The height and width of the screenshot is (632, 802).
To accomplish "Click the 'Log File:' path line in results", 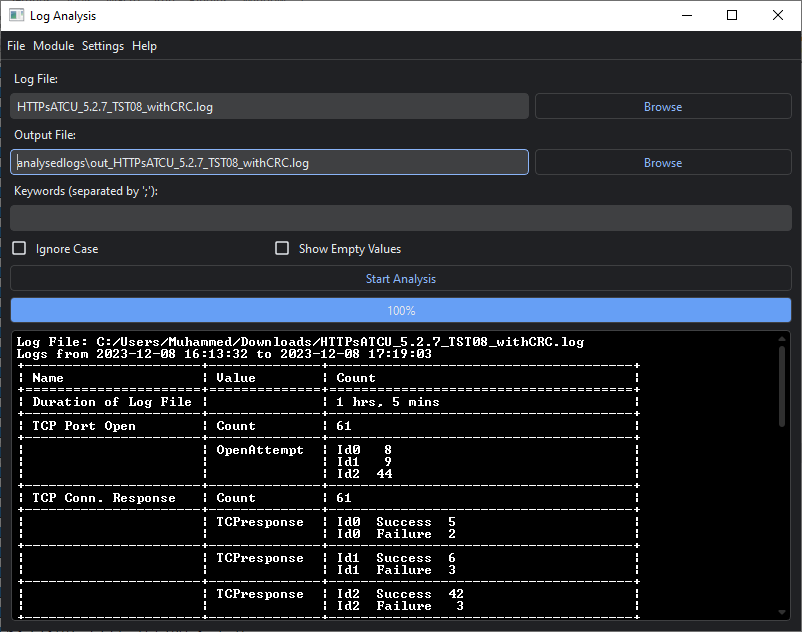I will [x=300, y=342].
